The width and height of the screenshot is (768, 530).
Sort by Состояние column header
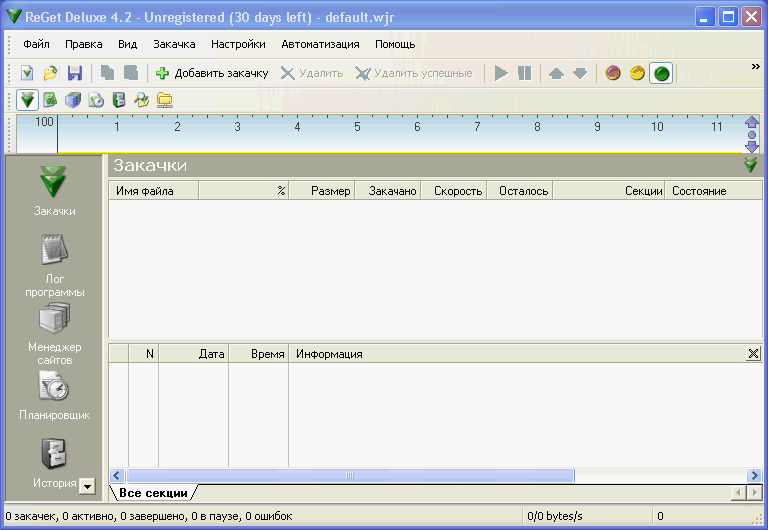pos(714,191)
